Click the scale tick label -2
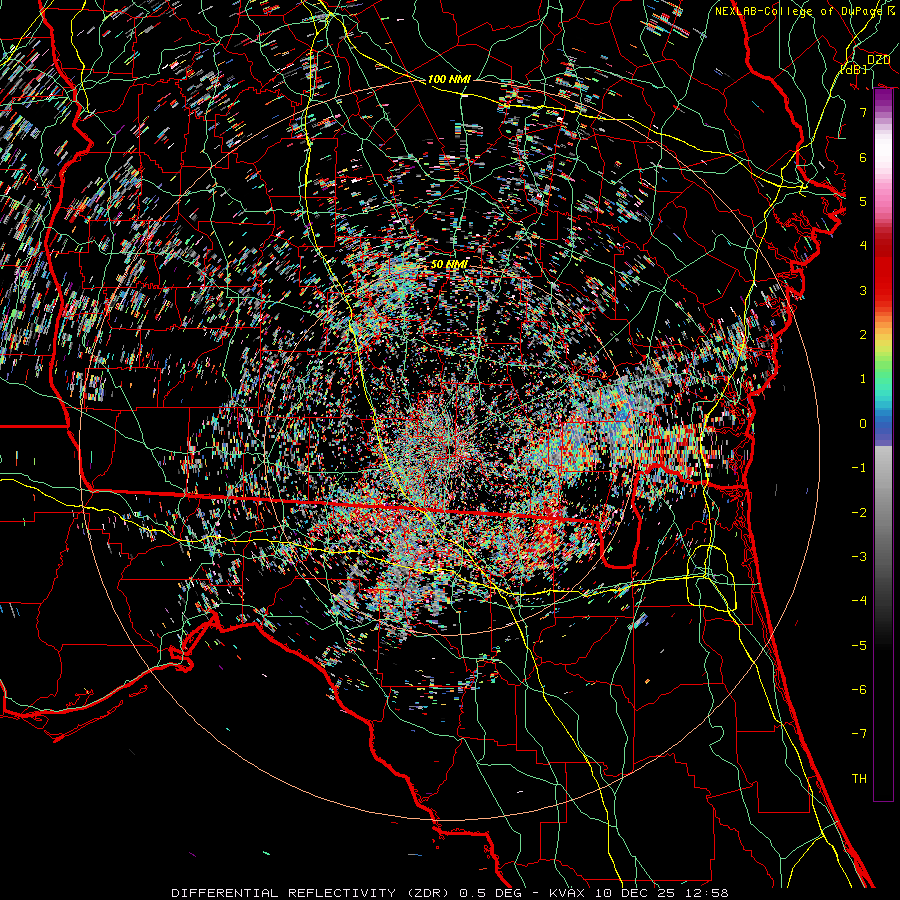 click(x=859, y=513)
